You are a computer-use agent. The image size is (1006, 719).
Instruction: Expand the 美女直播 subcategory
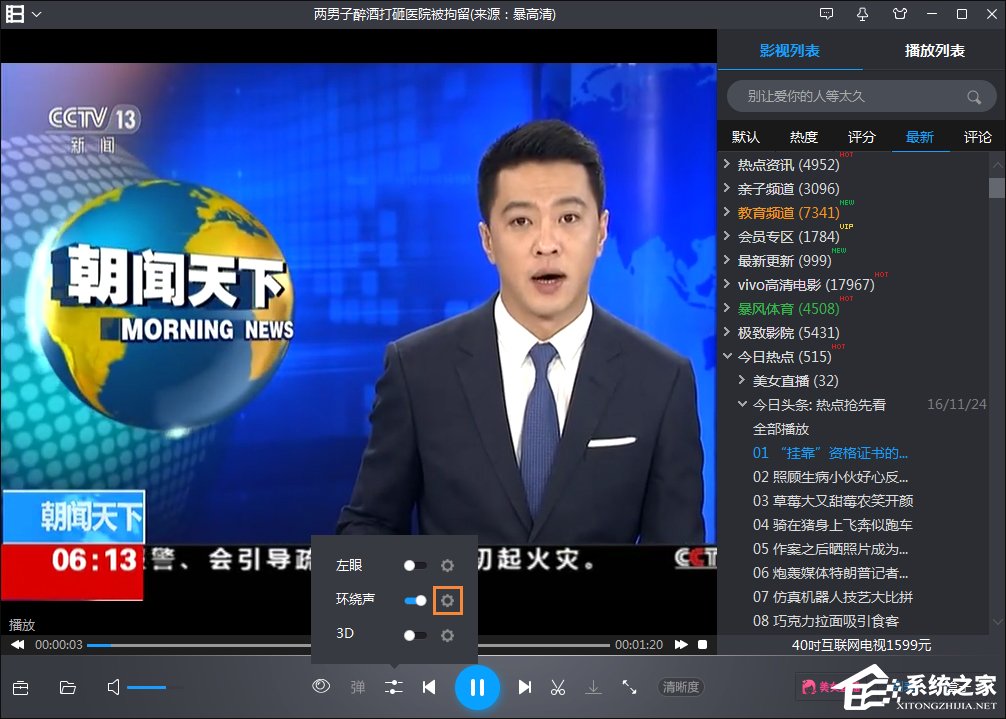point(742,381)
